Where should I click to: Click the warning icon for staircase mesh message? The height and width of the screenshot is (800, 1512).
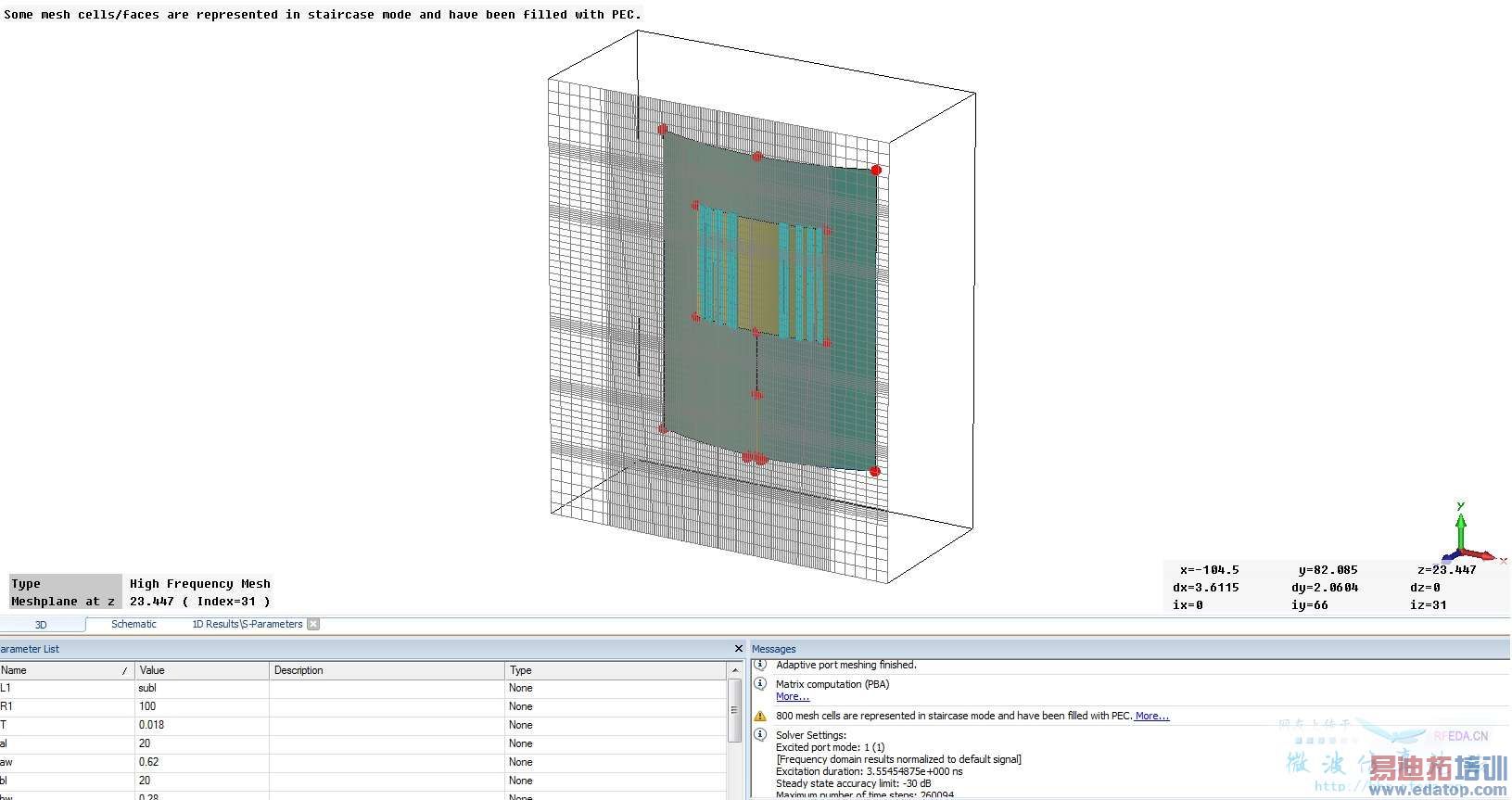pos(760,716)
